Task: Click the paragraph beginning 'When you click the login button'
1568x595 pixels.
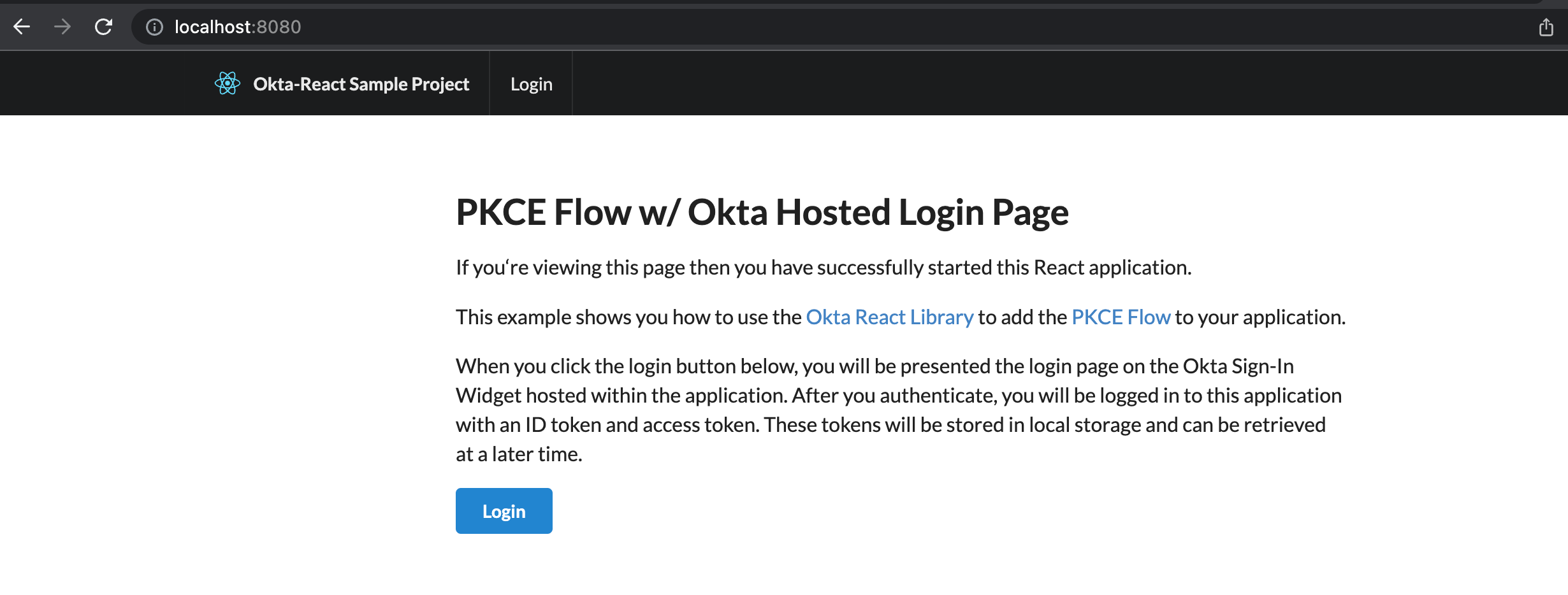Action: 899,410
